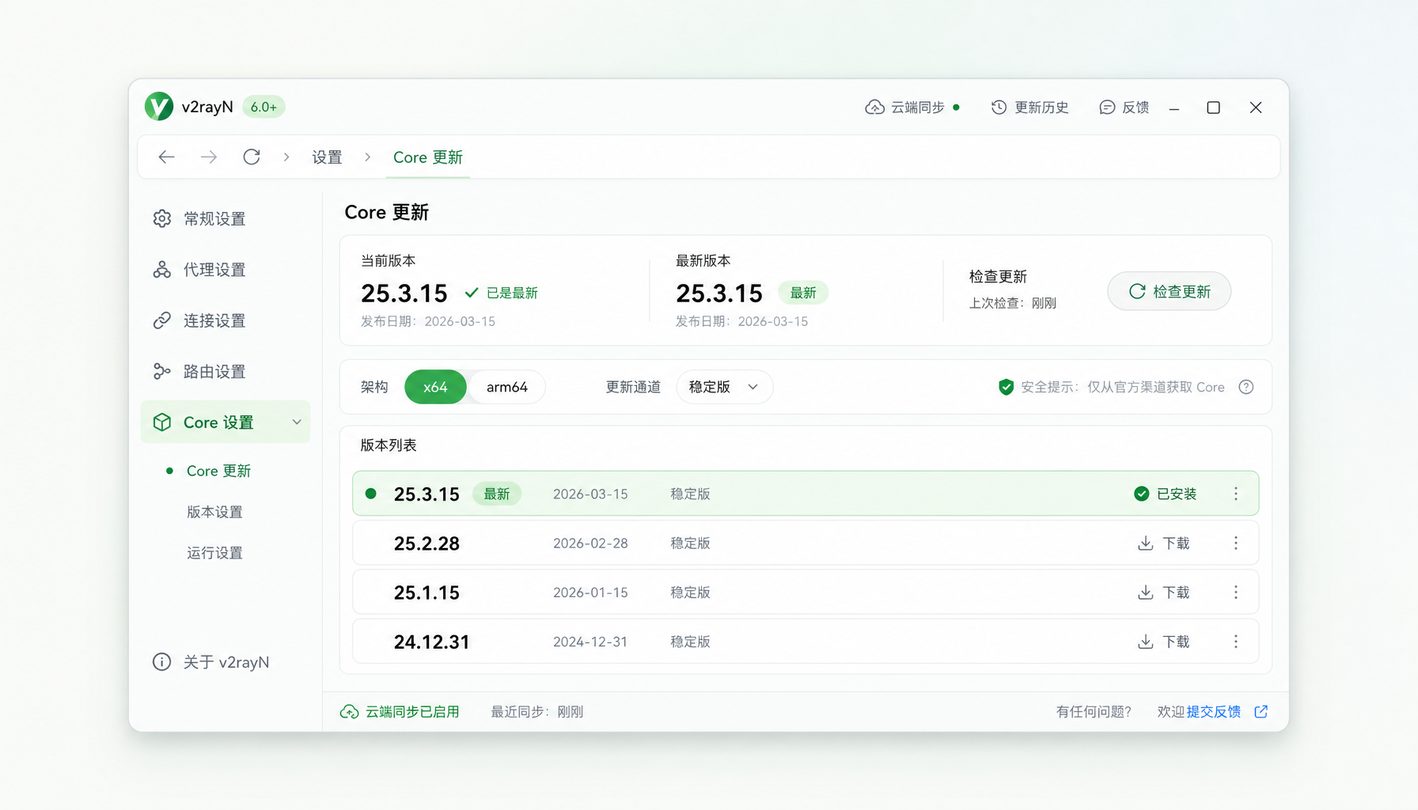Click the 2026-02-28 release date
Image resolution: width=1418 pixels, height=810 pixels.
click(x=590, y=543)
